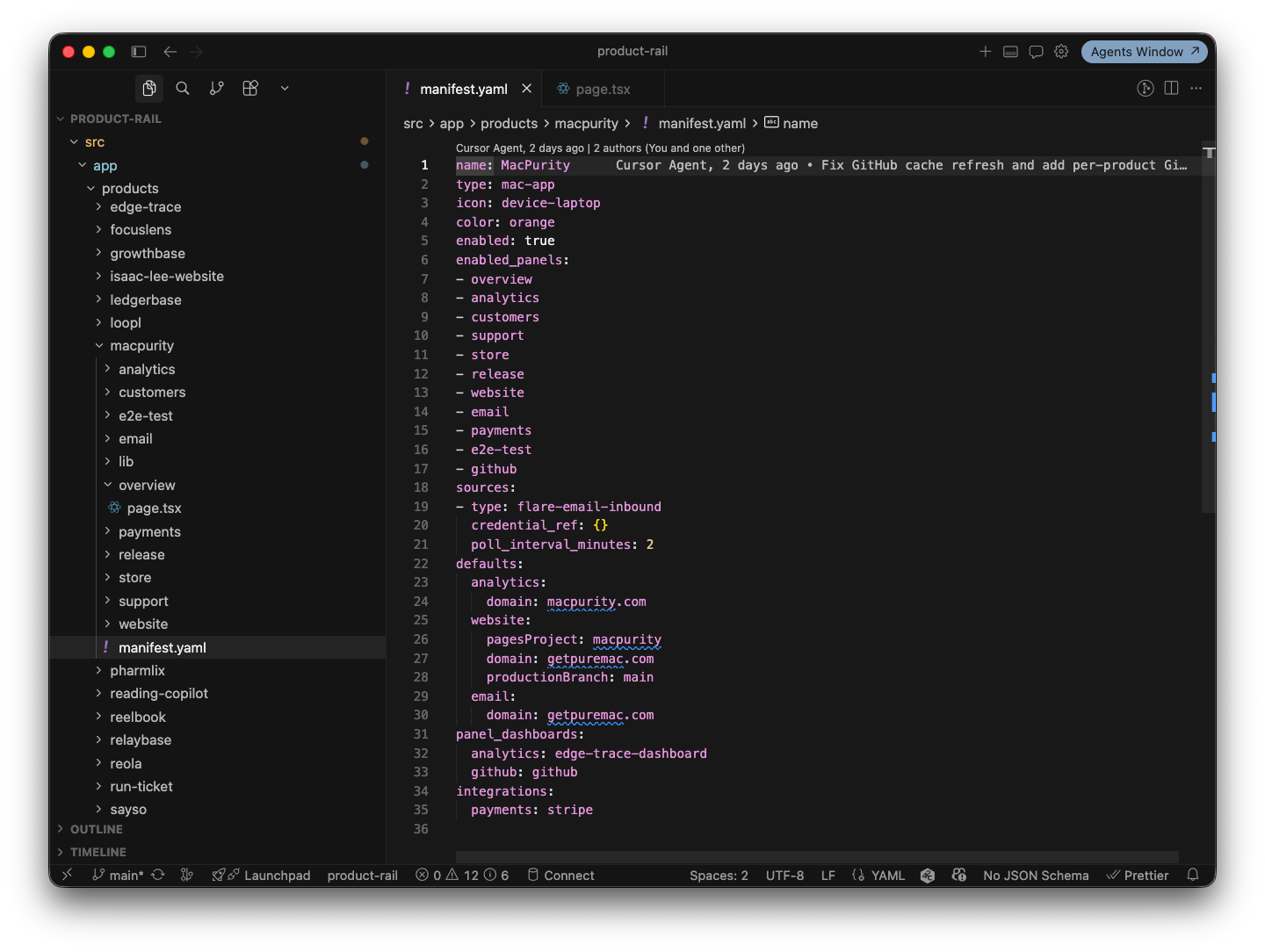The width and height of the screenshot is (1265, 952).
Task: Click the Connect status item
Action: pyautogui.click(x=560, y=876)
